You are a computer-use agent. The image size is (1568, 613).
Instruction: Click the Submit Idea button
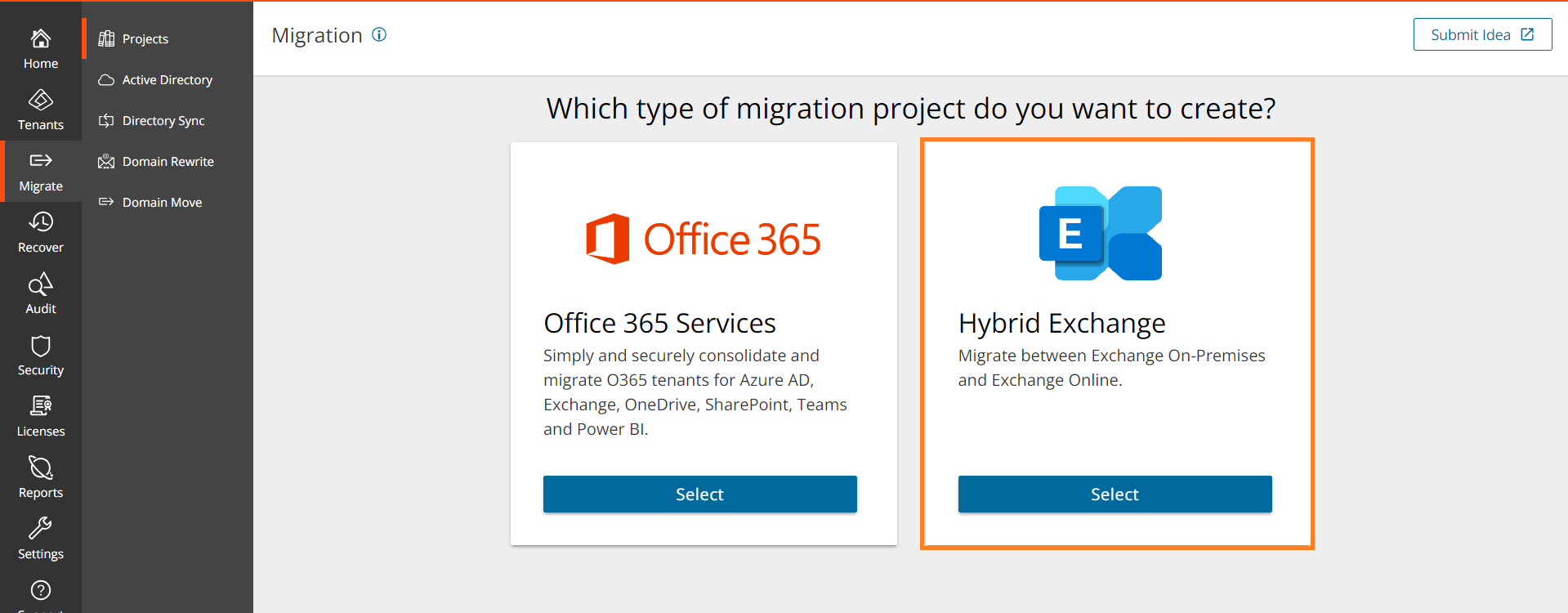(x=1482, y=34)
